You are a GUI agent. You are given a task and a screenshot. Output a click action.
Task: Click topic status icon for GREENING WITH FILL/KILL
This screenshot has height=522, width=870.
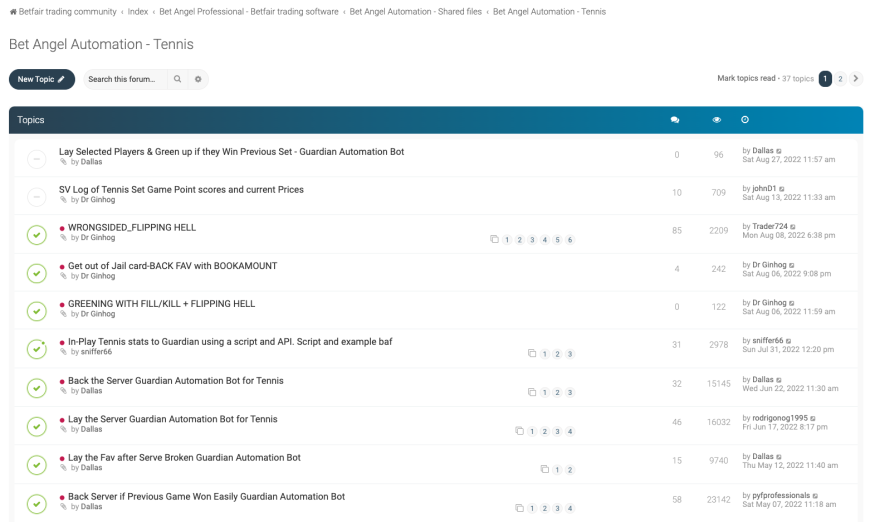pos(37,311)
